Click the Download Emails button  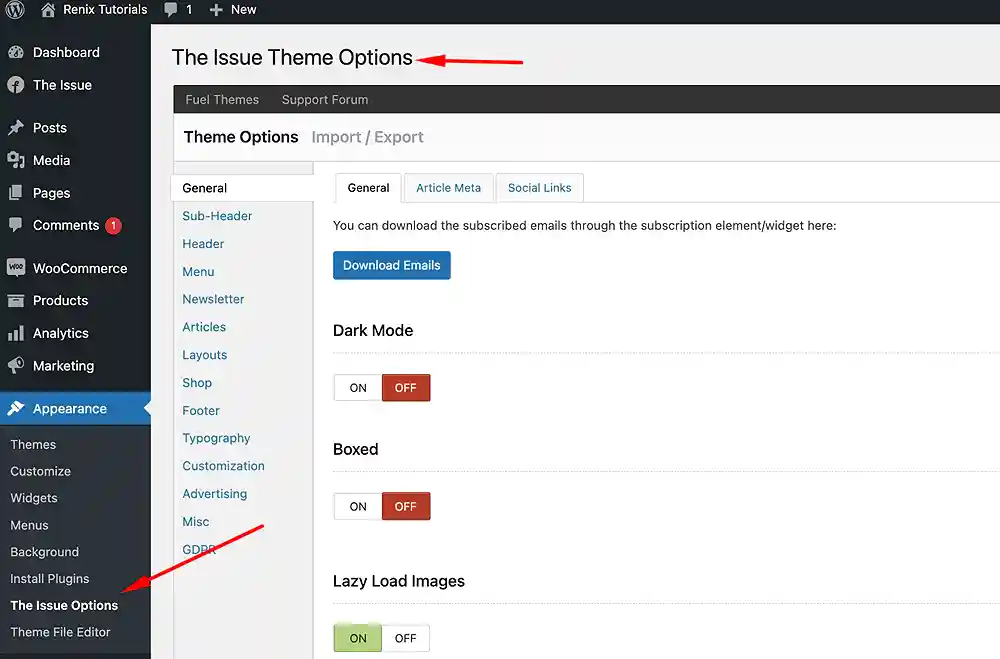[x=392, y=265]
